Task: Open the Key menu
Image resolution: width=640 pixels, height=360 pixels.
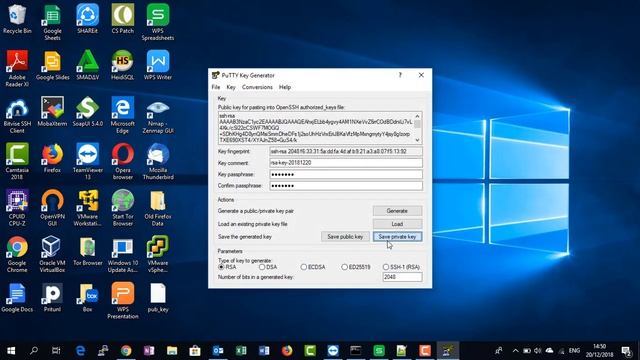Action: tap(231, 87)
